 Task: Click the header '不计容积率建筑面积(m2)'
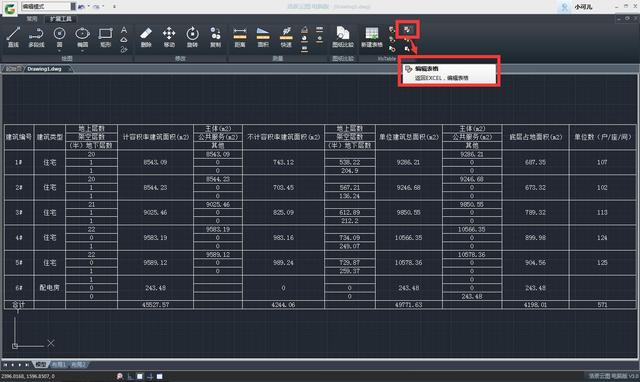click(x=283, y=137)
